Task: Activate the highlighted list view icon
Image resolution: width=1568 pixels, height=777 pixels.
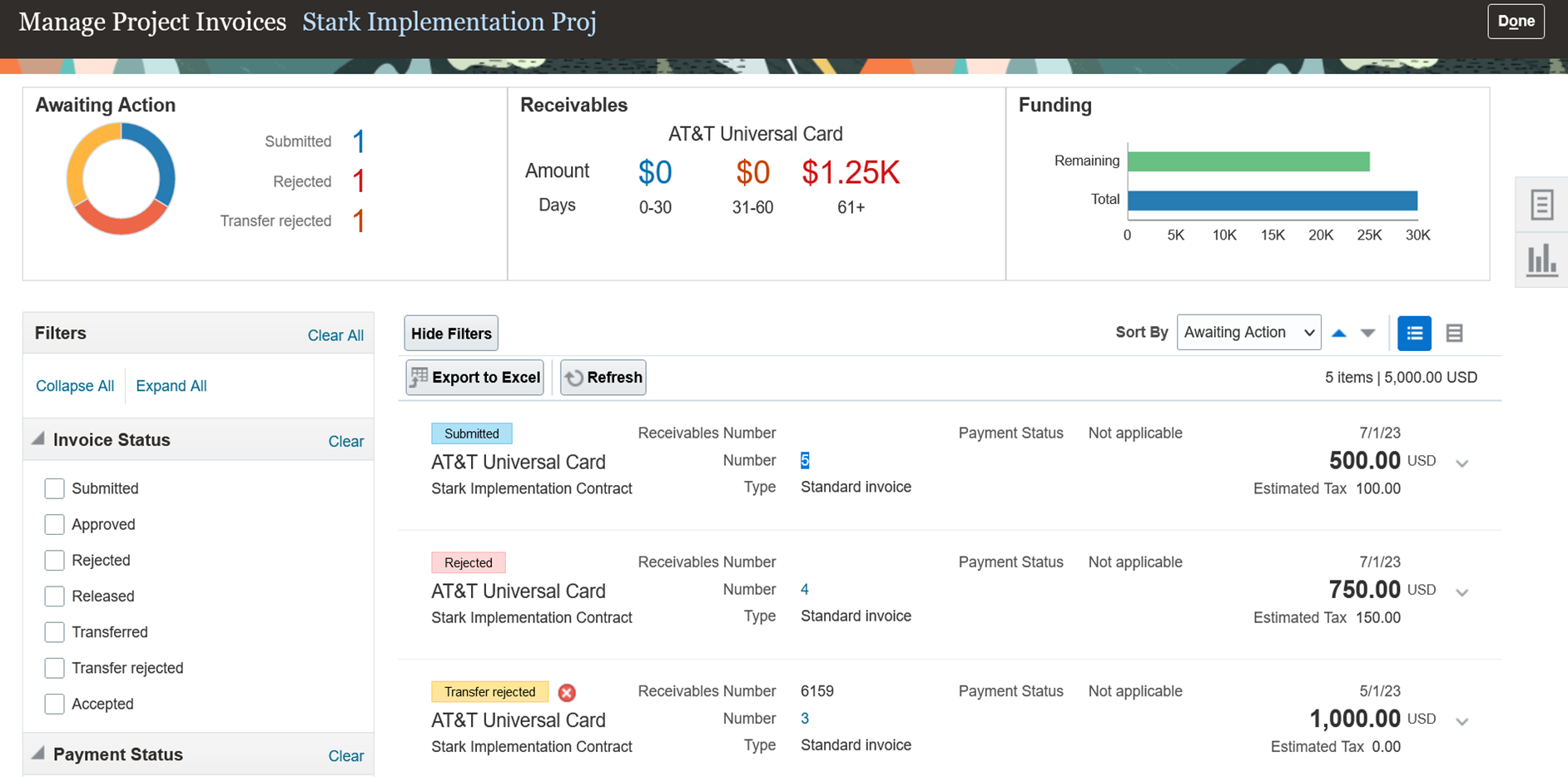Action: tap(1414, 333)
